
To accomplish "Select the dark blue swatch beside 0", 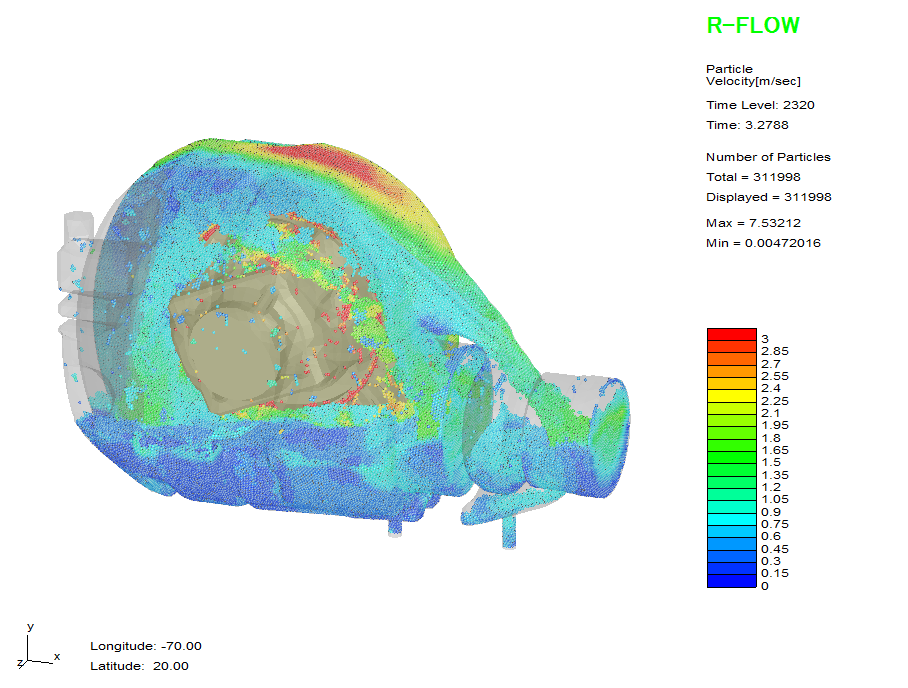I will pos(732,582).
